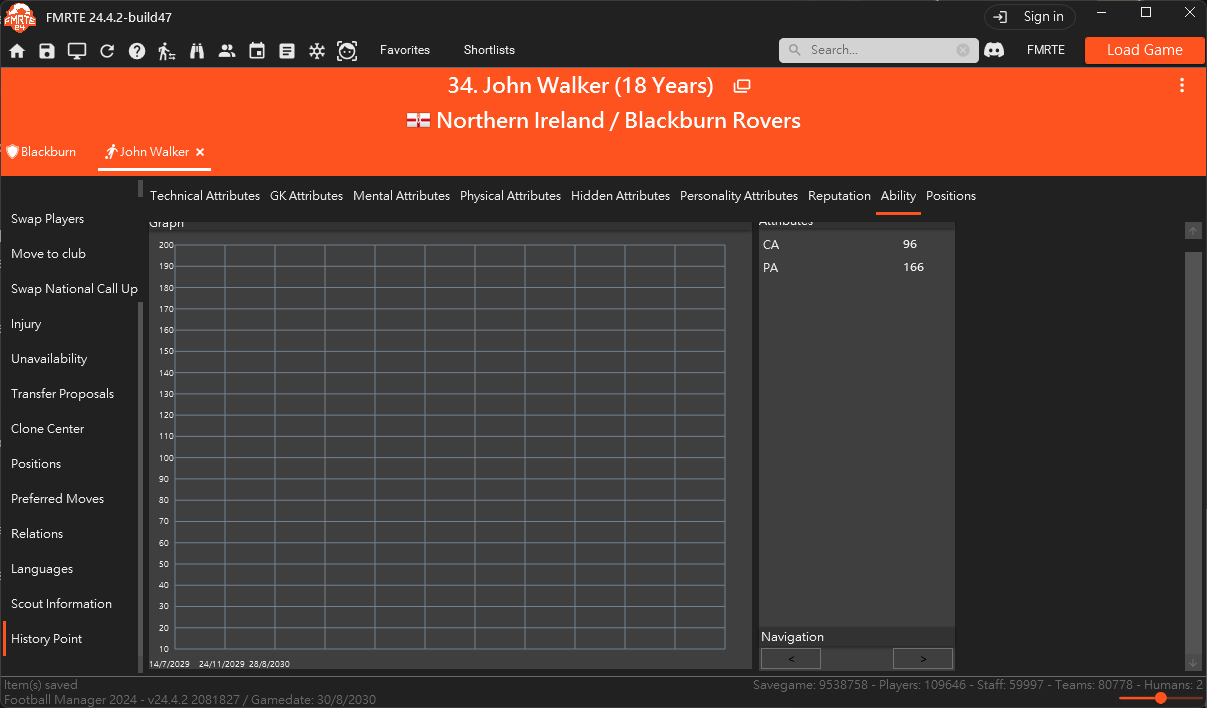Click the Save floppy disk icon
The image size is (1207, 708).
point(47,51)
